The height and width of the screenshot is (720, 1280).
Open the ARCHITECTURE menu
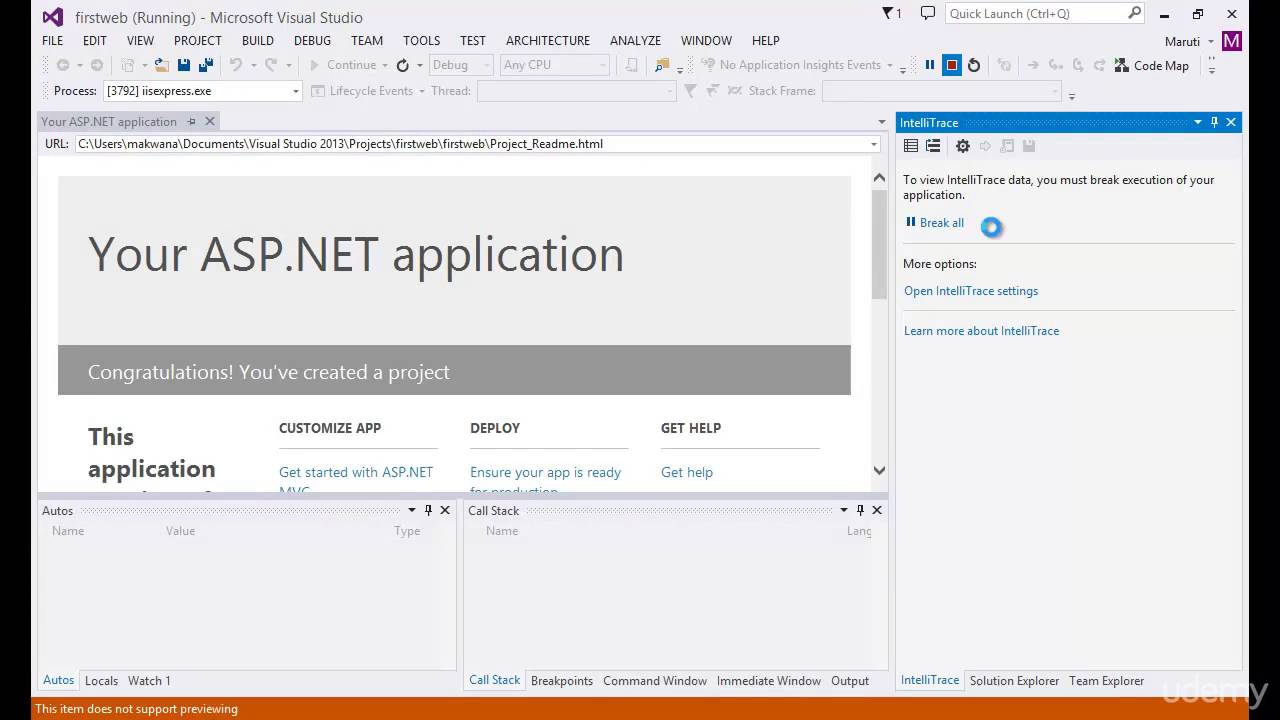pyautogui.click(x=548, y=40)
